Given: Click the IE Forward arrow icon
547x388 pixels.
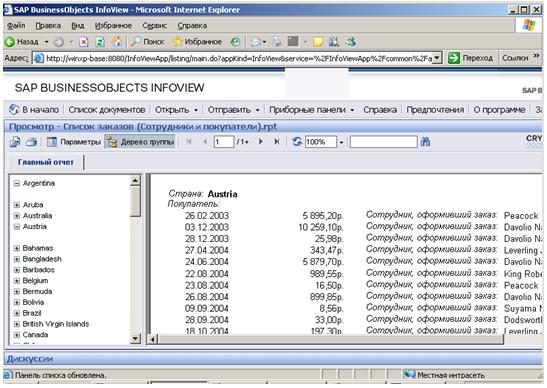Looking at the screenshot, I should tap(59, 42).
